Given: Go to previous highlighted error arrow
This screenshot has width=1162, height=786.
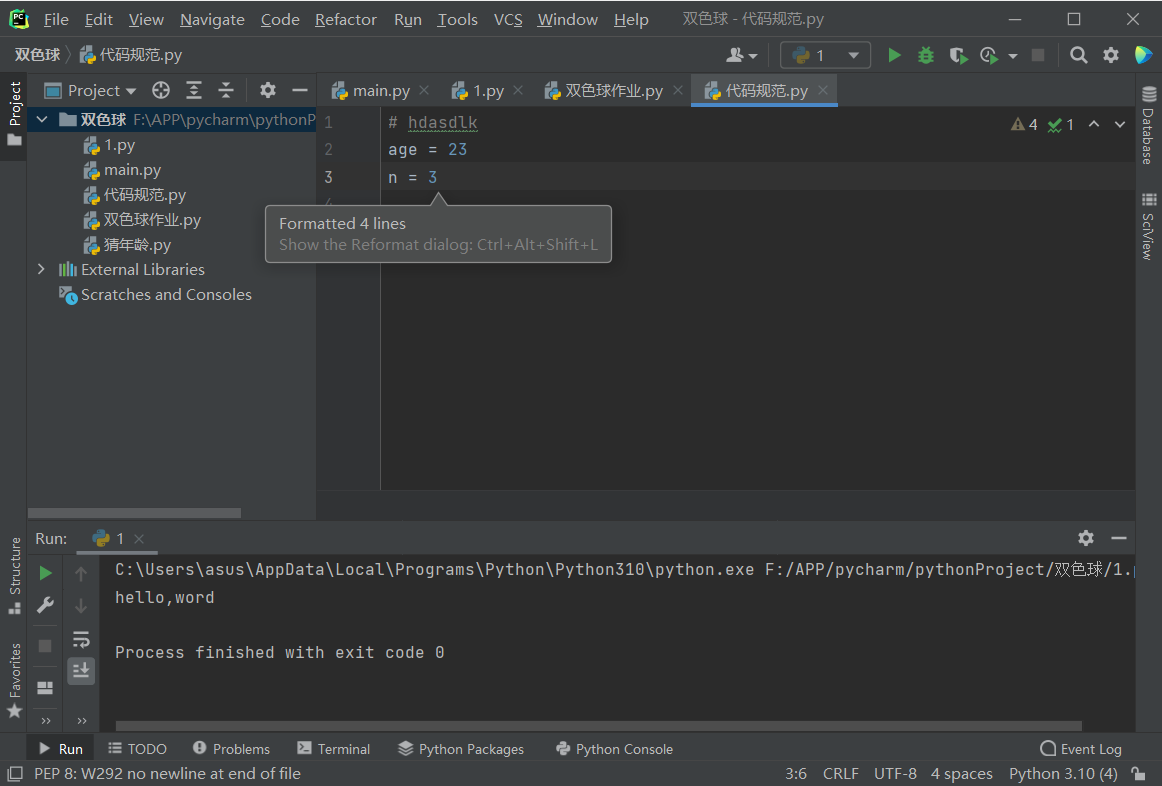Looking at the screenshot, I should 1094,124.
